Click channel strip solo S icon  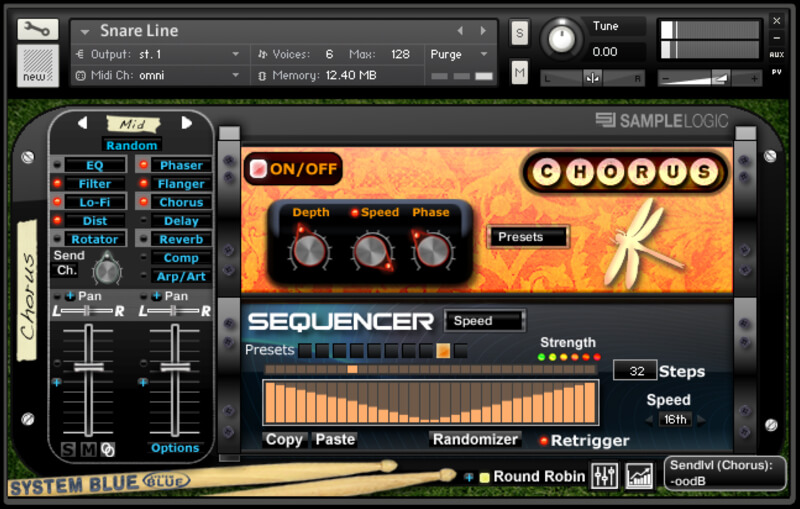pos(68,449)
